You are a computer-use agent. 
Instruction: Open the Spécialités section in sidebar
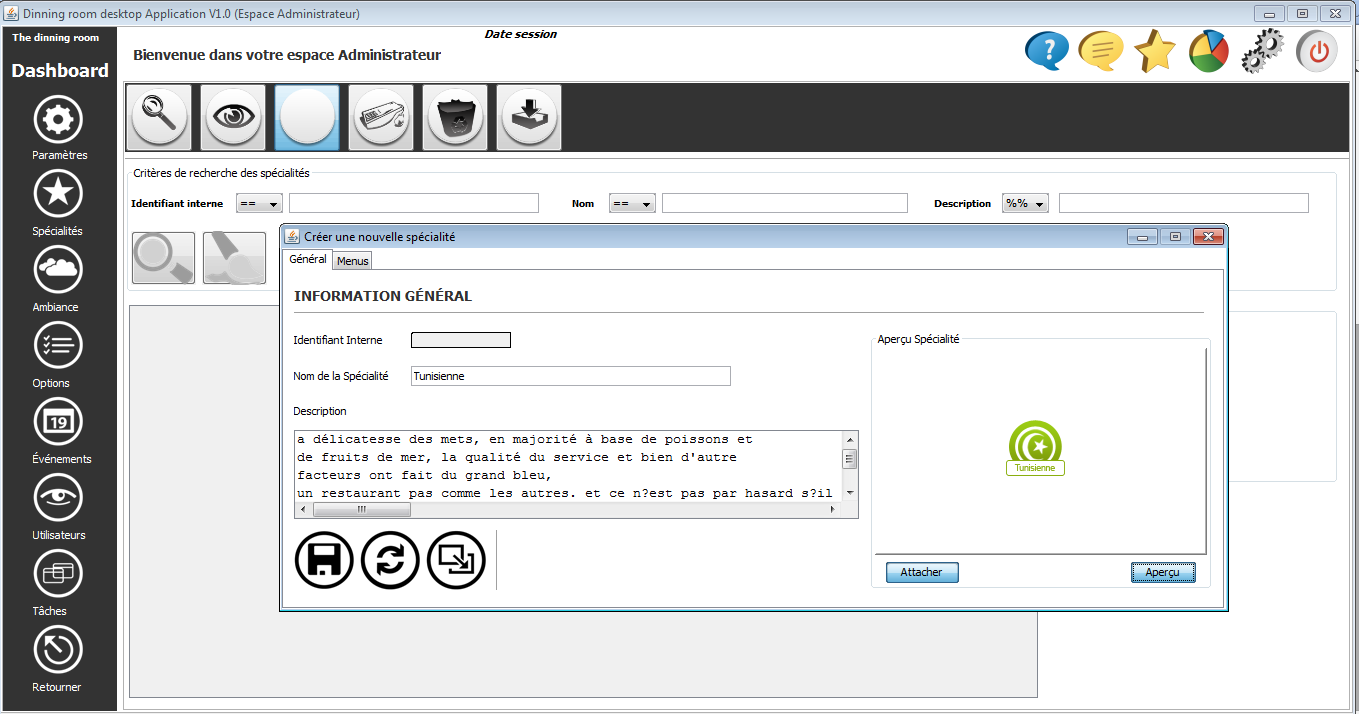tap(58, 194)
